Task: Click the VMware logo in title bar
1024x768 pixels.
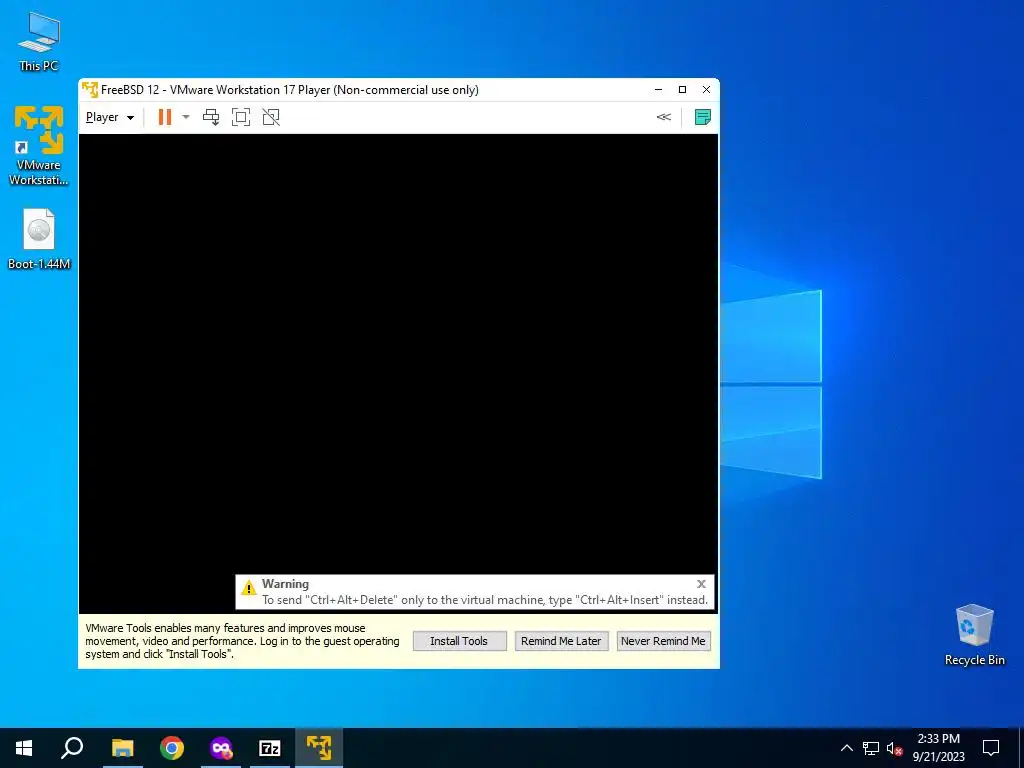Action: tap(90, 89)
